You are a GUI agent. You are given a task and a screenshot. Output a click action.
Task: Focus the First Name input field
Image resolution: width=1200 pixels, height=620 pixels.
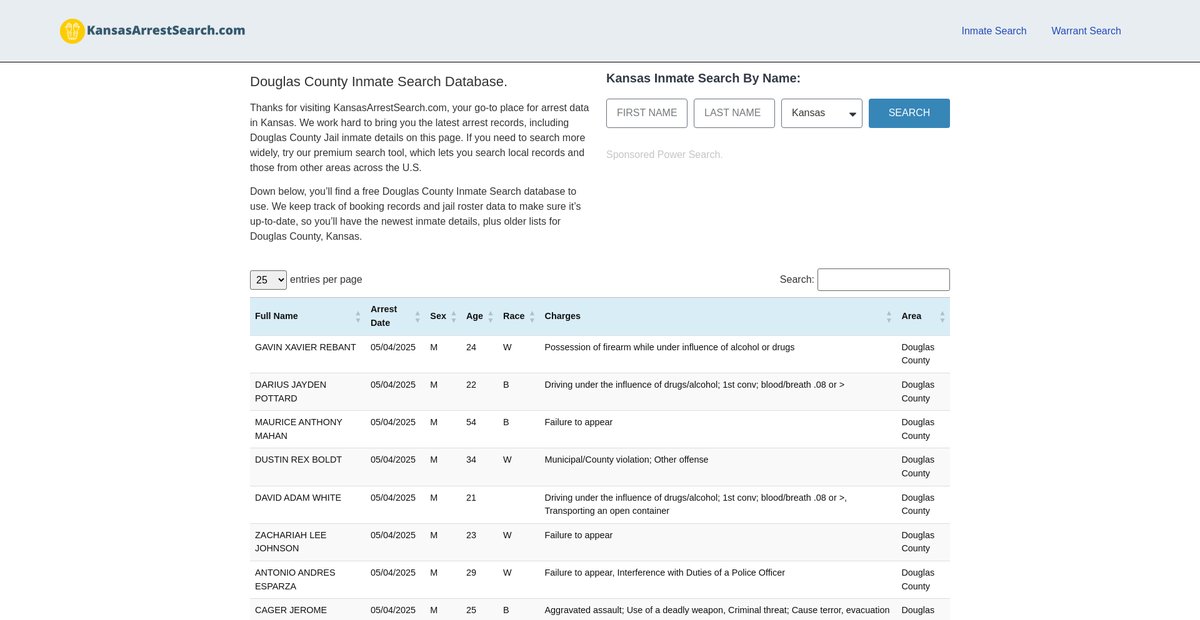(x=647, y=113)
